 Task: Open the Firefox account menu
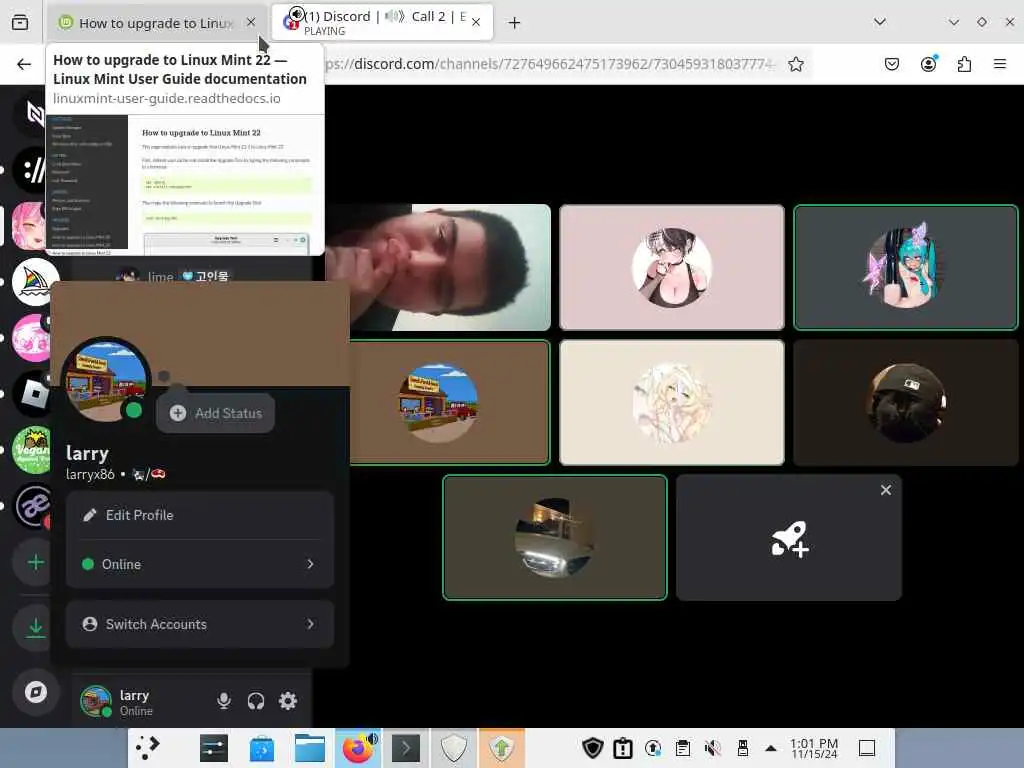pos(928,64)
